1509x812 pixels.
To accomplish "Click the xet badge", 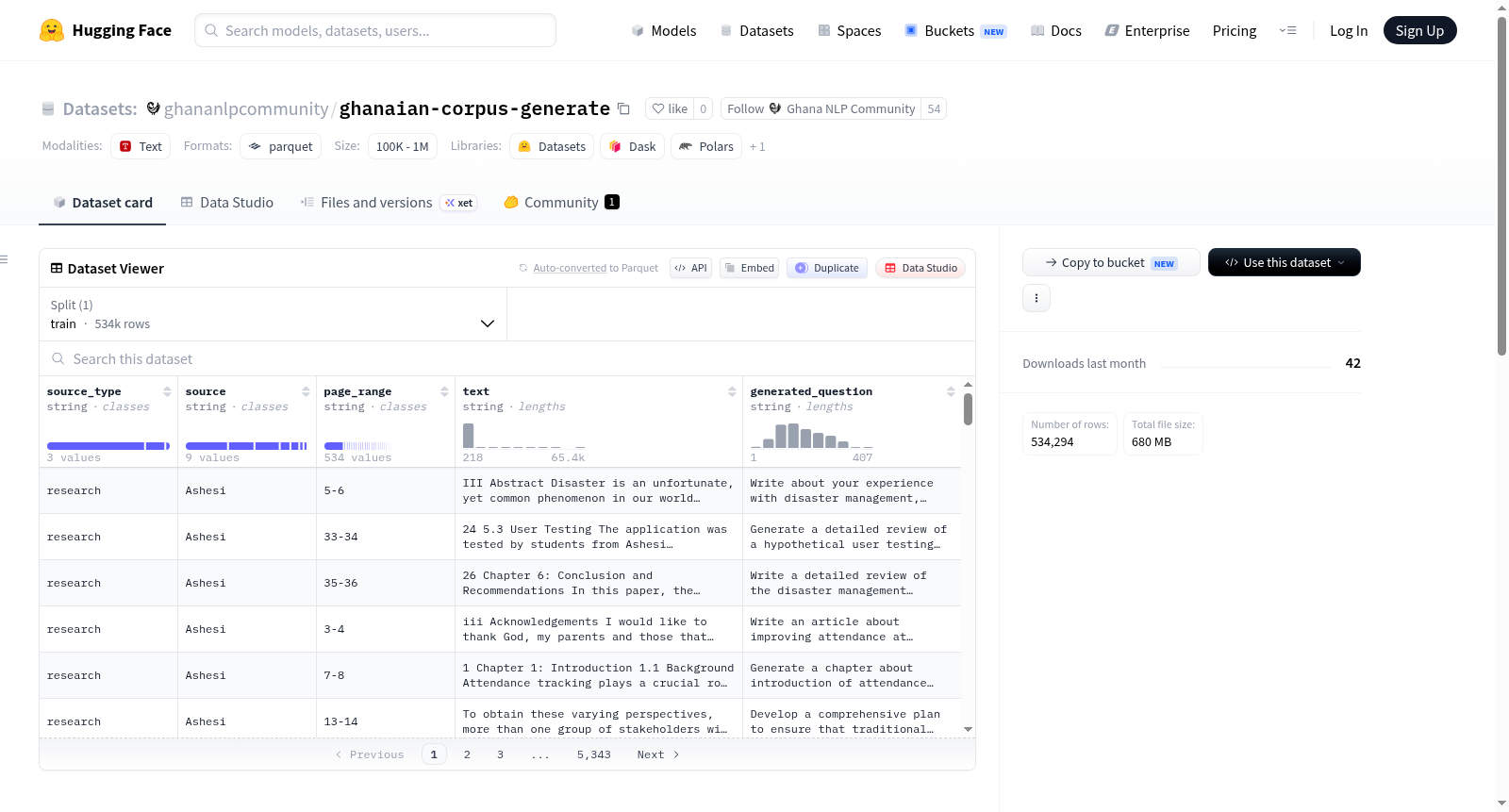I will point(459,203).
